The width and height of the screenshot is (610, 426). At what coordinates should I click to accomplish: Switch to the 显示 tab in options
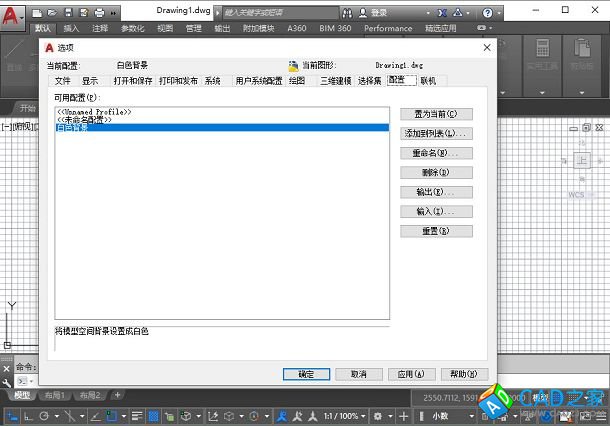coord(90,80)
